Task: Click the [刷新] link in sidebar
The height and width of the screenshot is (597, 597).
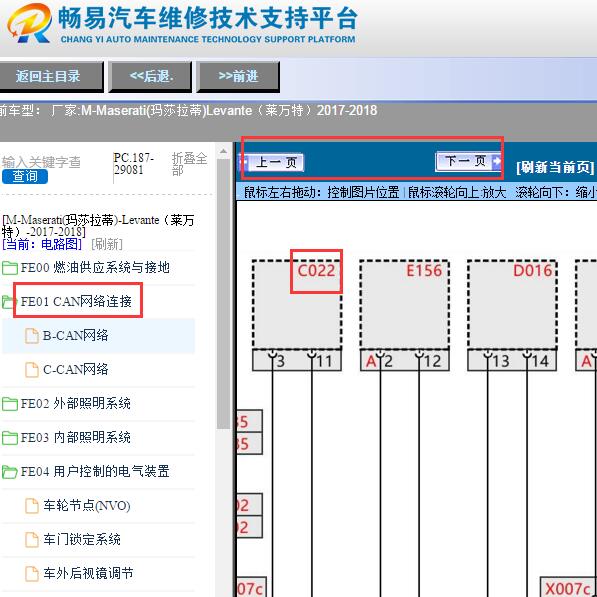Action: click(x=107, y=244)
